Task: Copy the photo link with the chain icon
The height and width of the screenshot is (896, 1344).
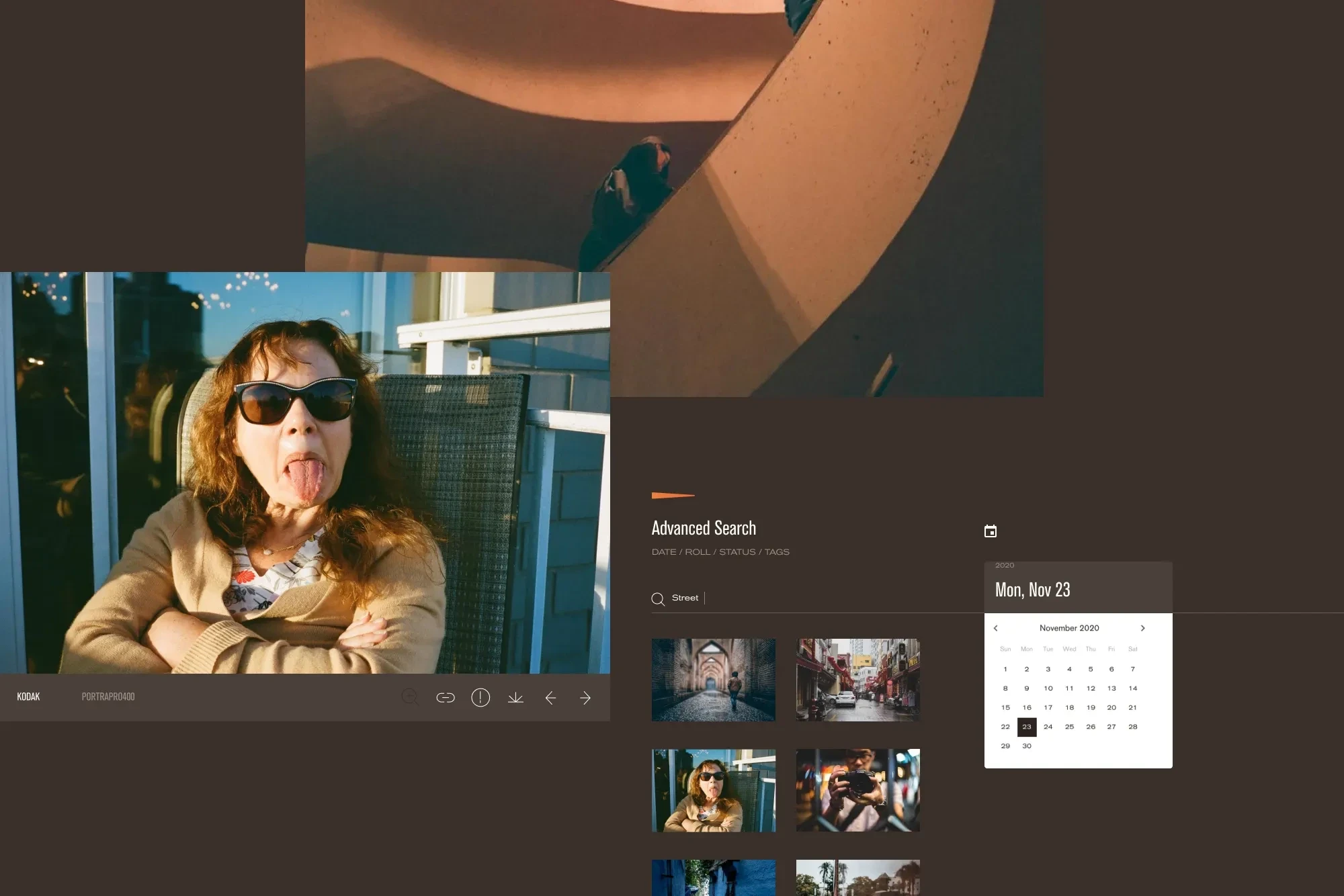Action: tap(446, 698)
